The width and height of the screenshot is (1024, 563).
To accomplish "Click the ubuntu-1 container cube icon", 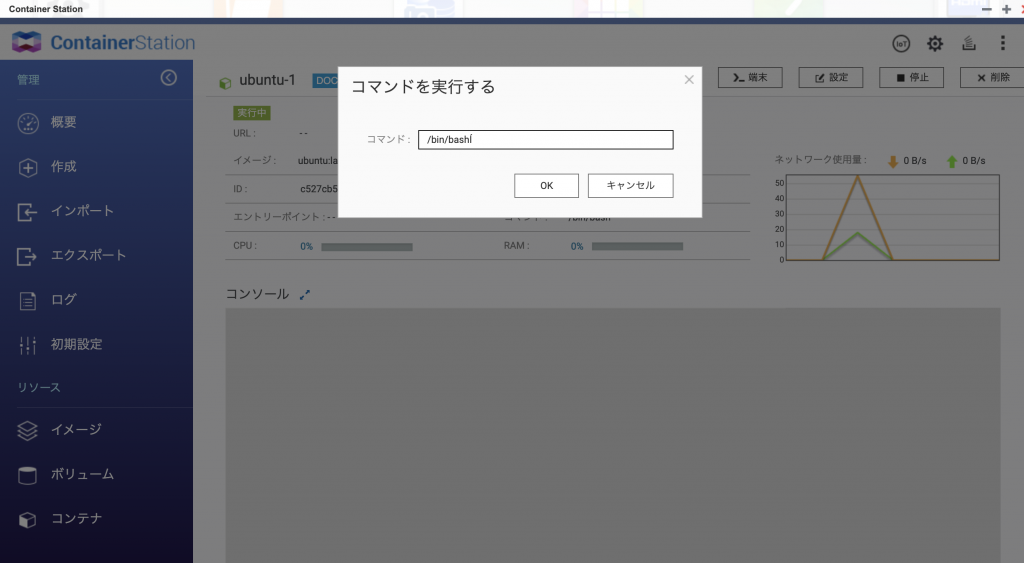I will pos(225,84).
